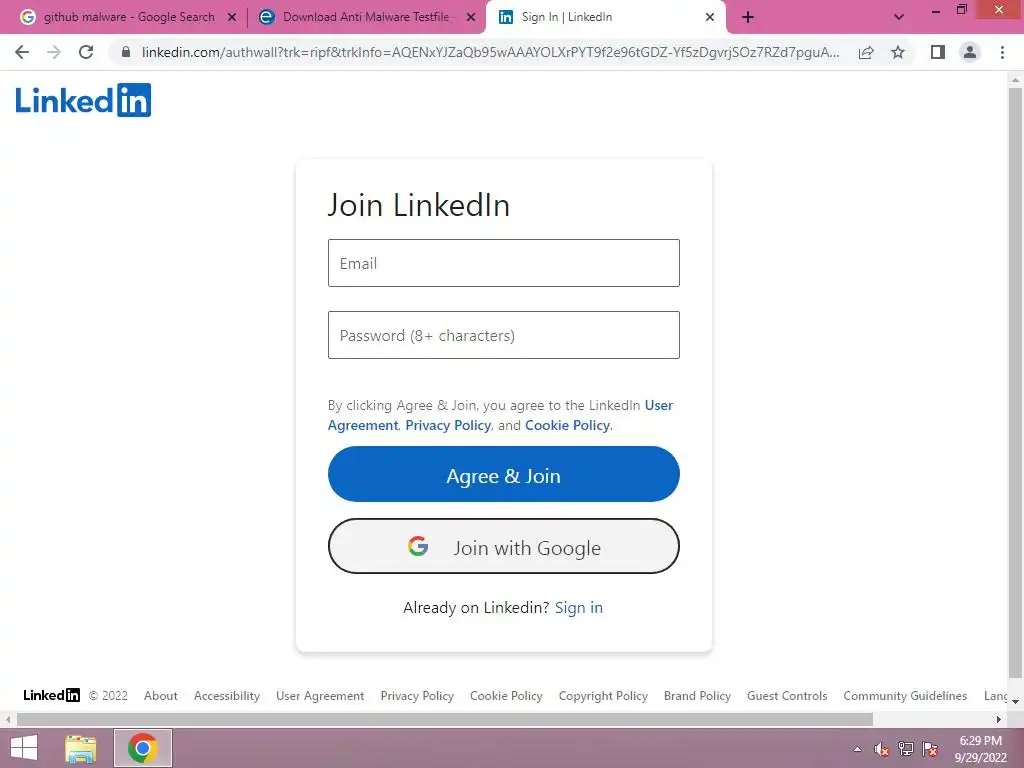The height and width of the screenshot is (768, 1024).
Task: Bookmark this page with the star icon
Action: [898, 52]
